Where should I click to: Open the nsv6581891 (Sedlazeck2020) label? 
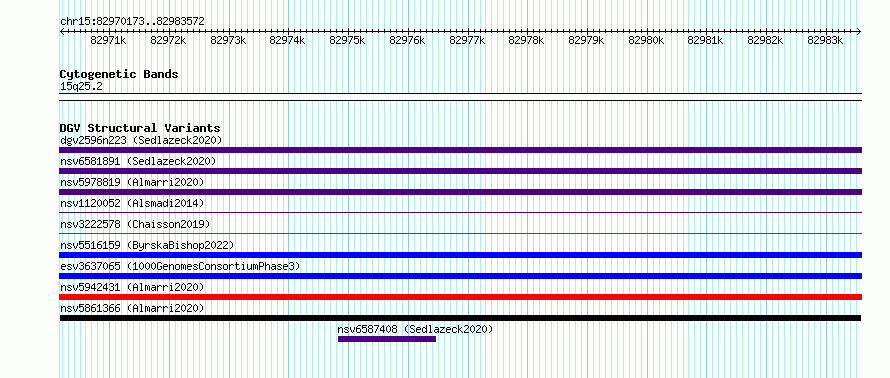point(138,161)
